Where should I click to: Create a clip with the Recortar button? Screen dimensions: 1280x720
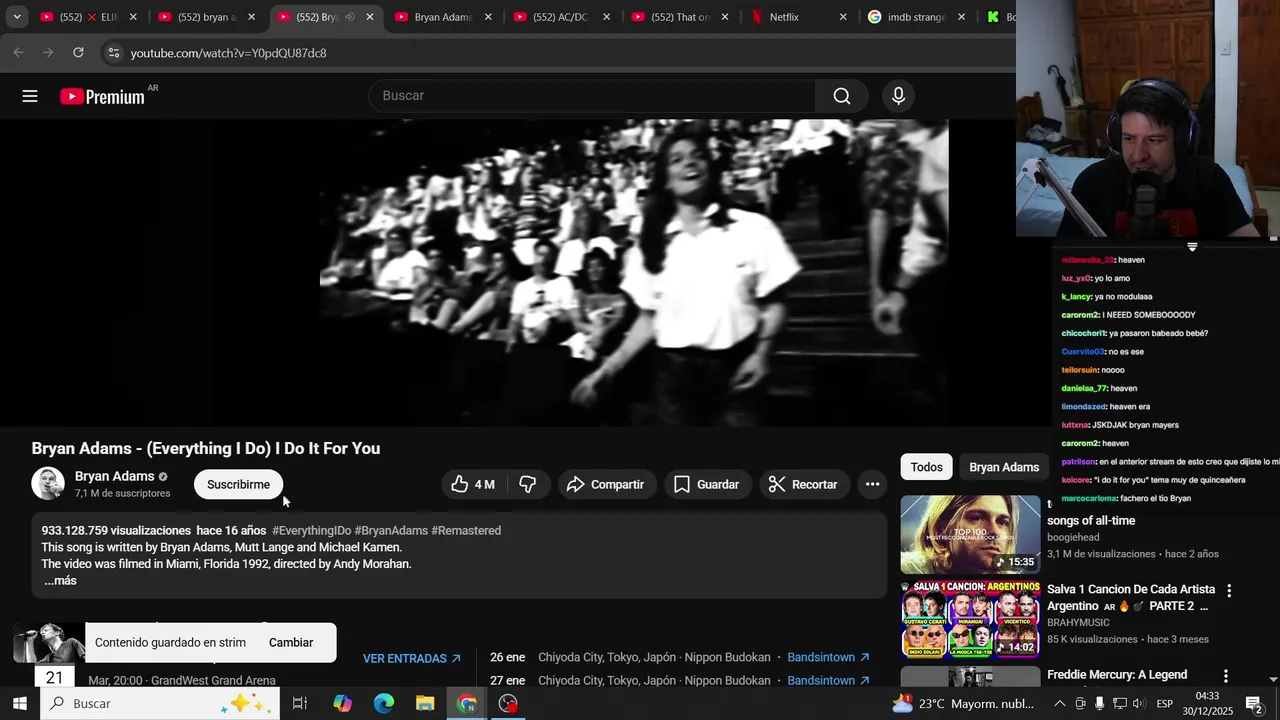pyautogui.click(x=803, y=484)
